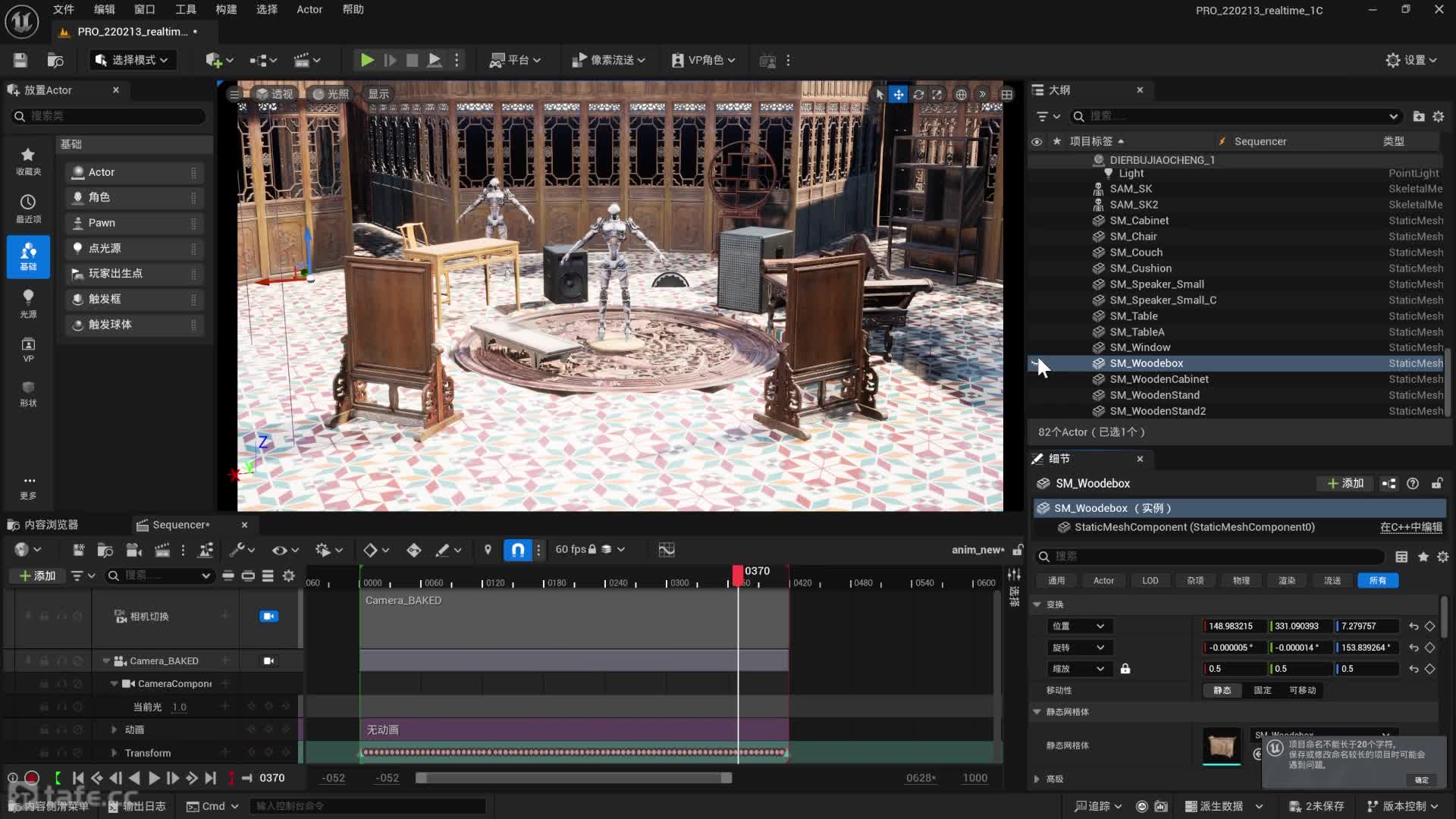Set mobility to Stationary (固定)
Screen dimensions: 1456x819
(1263, 690)
